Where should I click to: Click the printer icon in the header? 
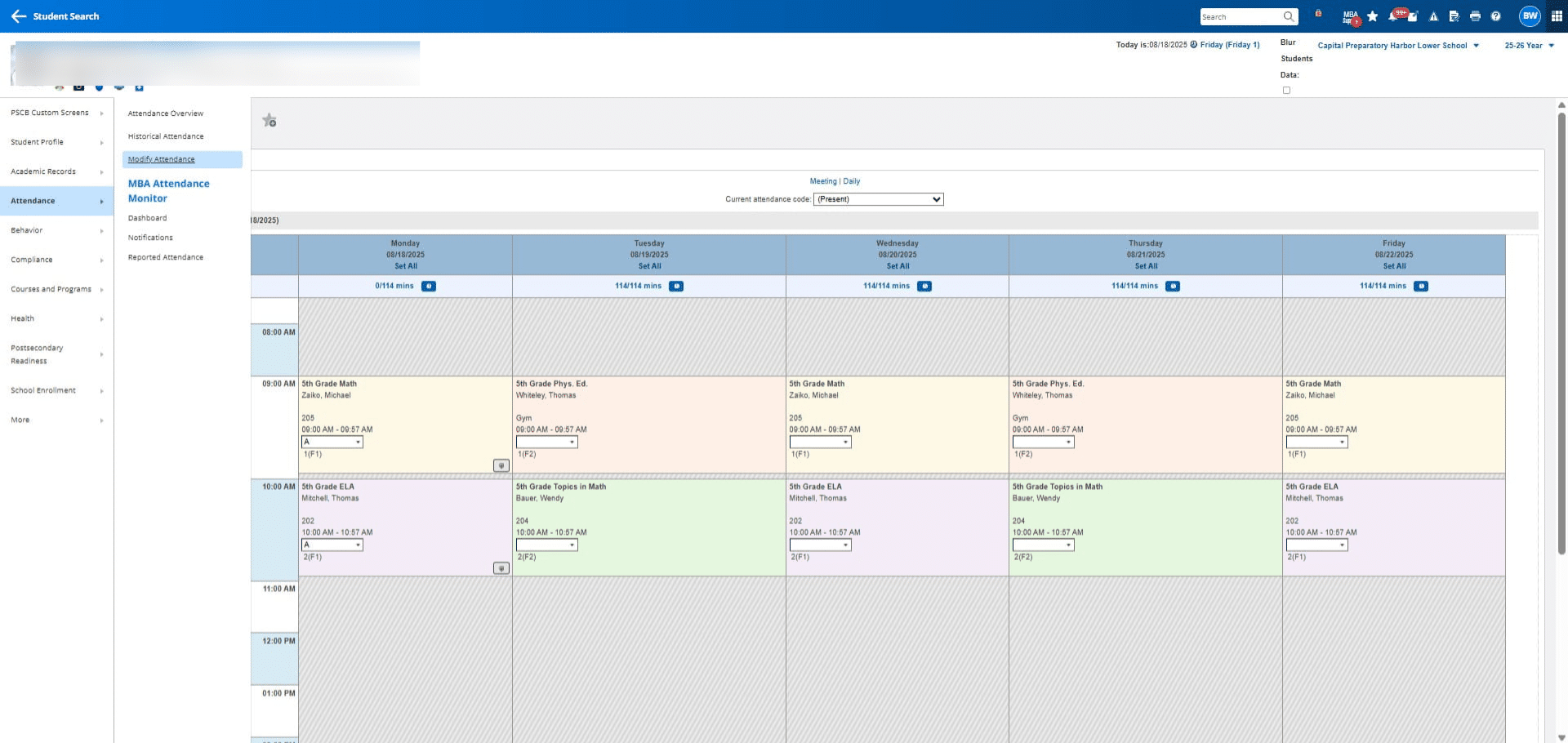tap(1475, 16)
